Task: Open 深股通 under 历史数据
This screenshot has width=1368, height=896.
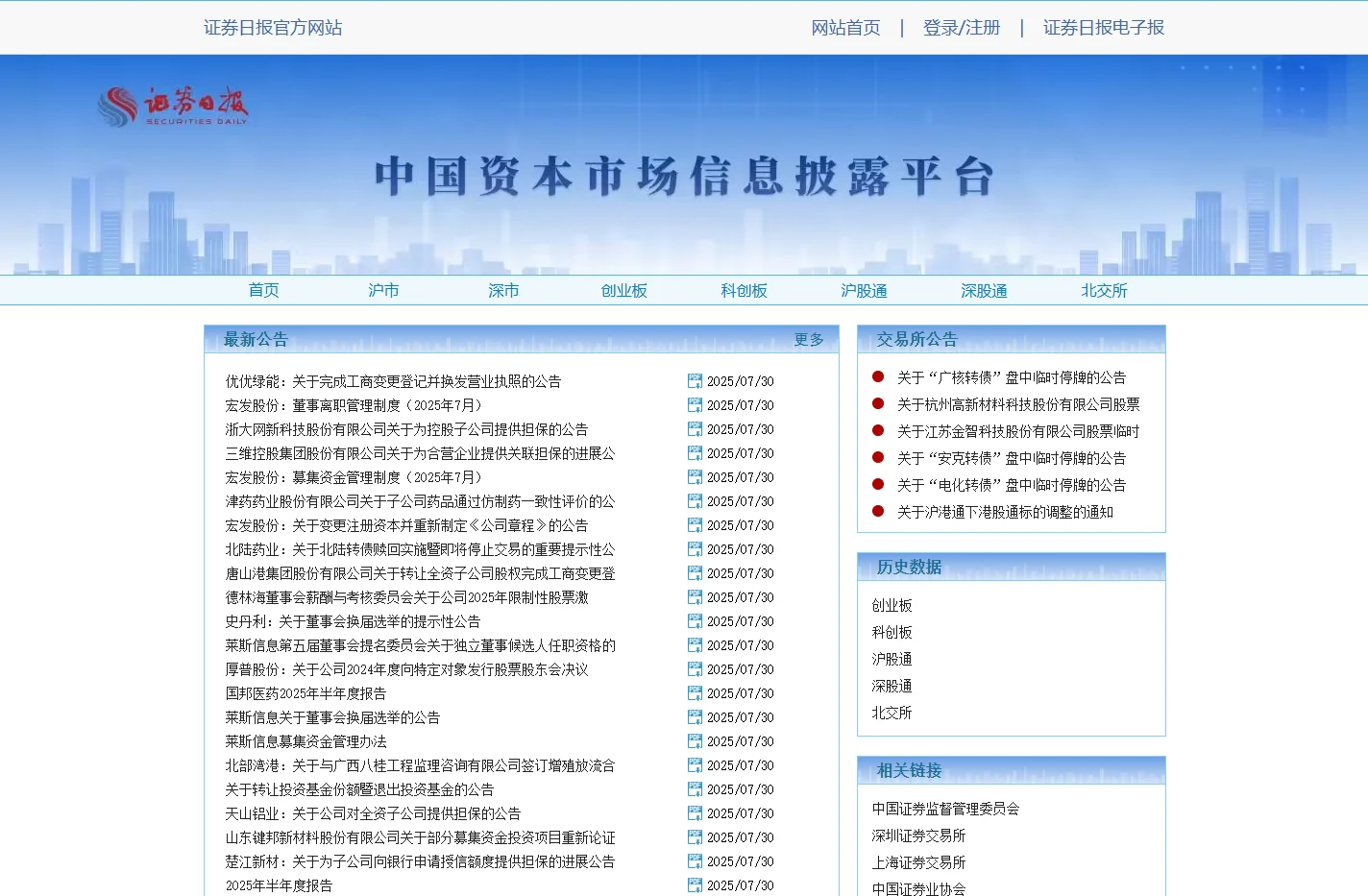Action: [x=892, y=686]
